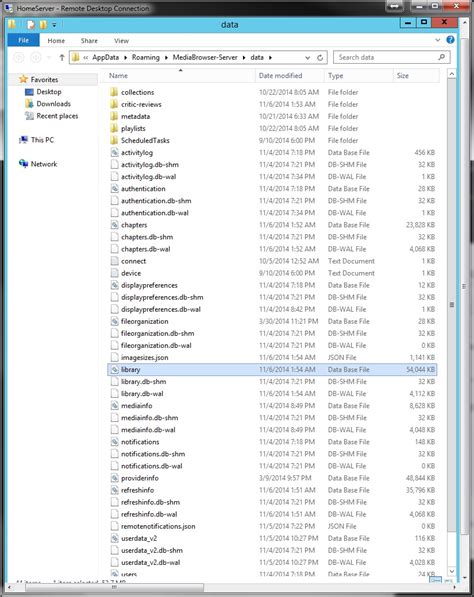The width and height of the screenshot is (474, 597).
Task: Select This PC in navigation pane
Action: point(42,140)
